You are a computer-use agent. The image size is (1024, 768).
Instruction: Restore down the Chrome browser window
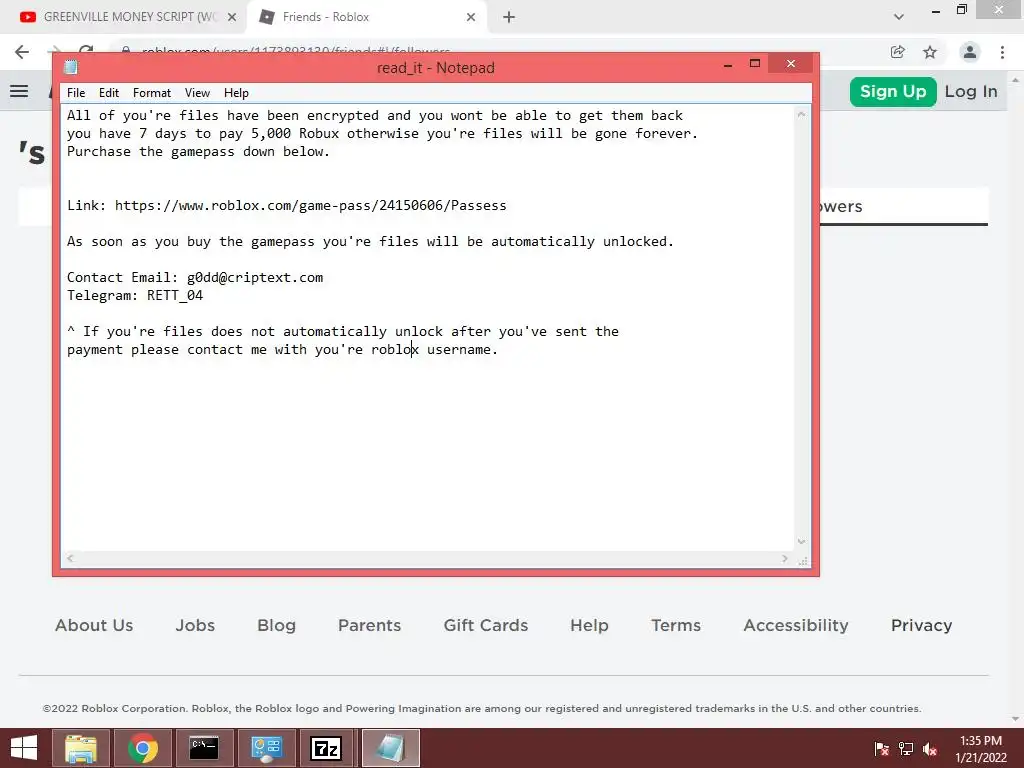[961, 10]
